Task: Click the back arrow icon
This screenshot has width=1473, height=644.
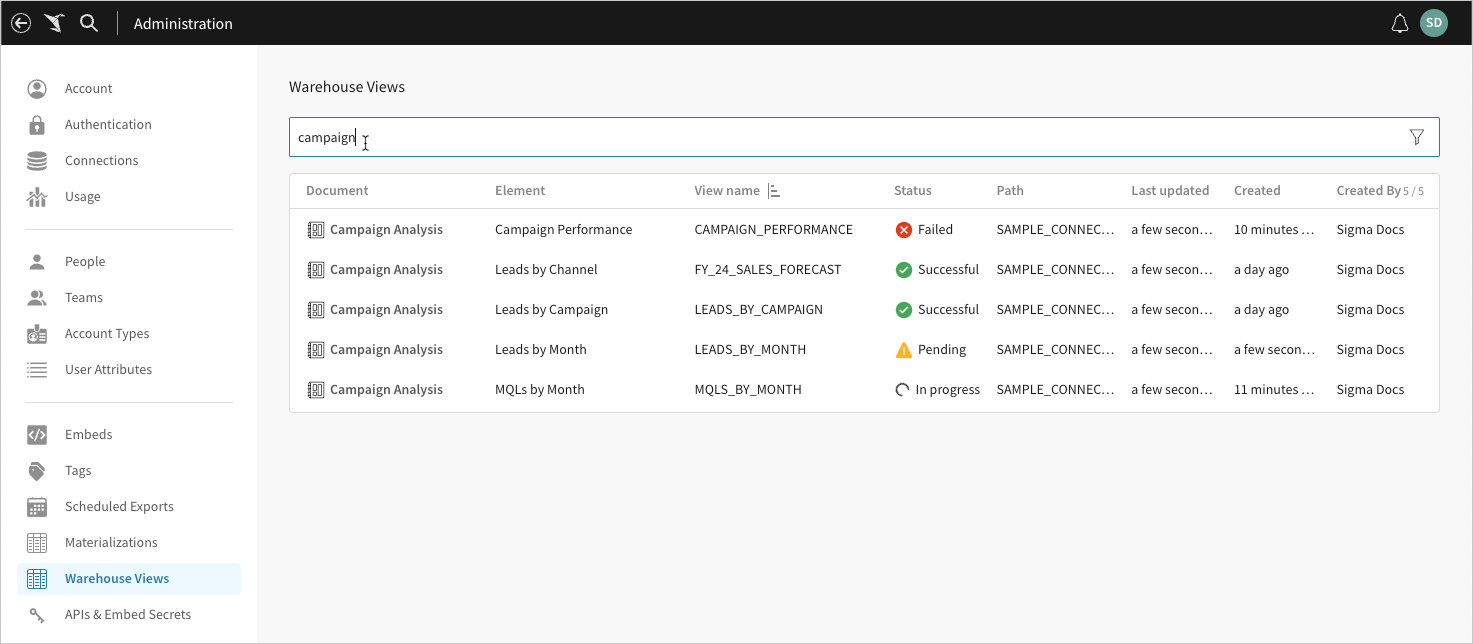Action: coord(20,23)
